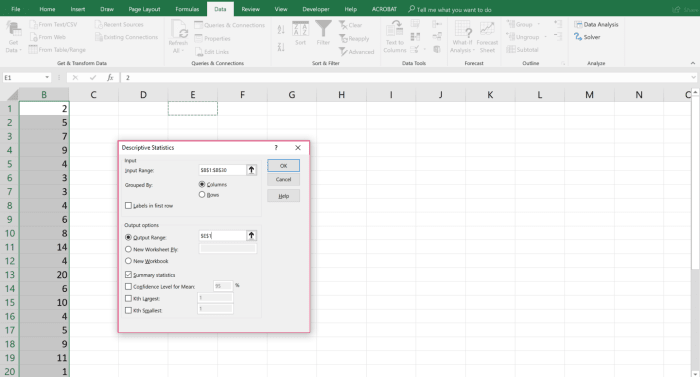Select row header 13

tap(9, 275)
